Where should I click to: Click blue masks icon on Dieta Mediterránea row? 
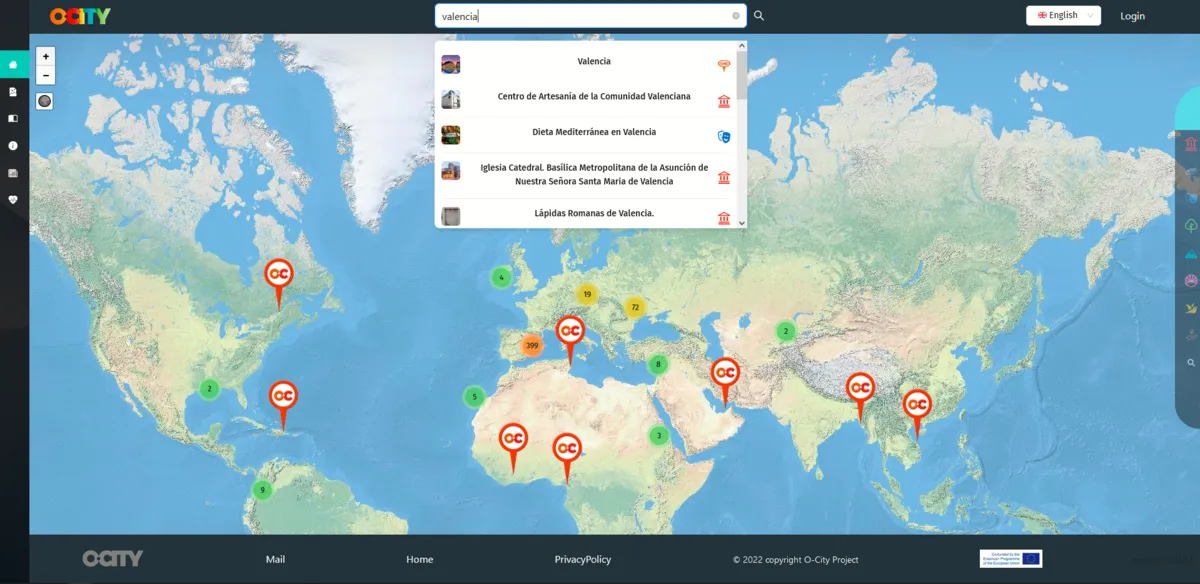pyautogui.click(x=724, y=136)
